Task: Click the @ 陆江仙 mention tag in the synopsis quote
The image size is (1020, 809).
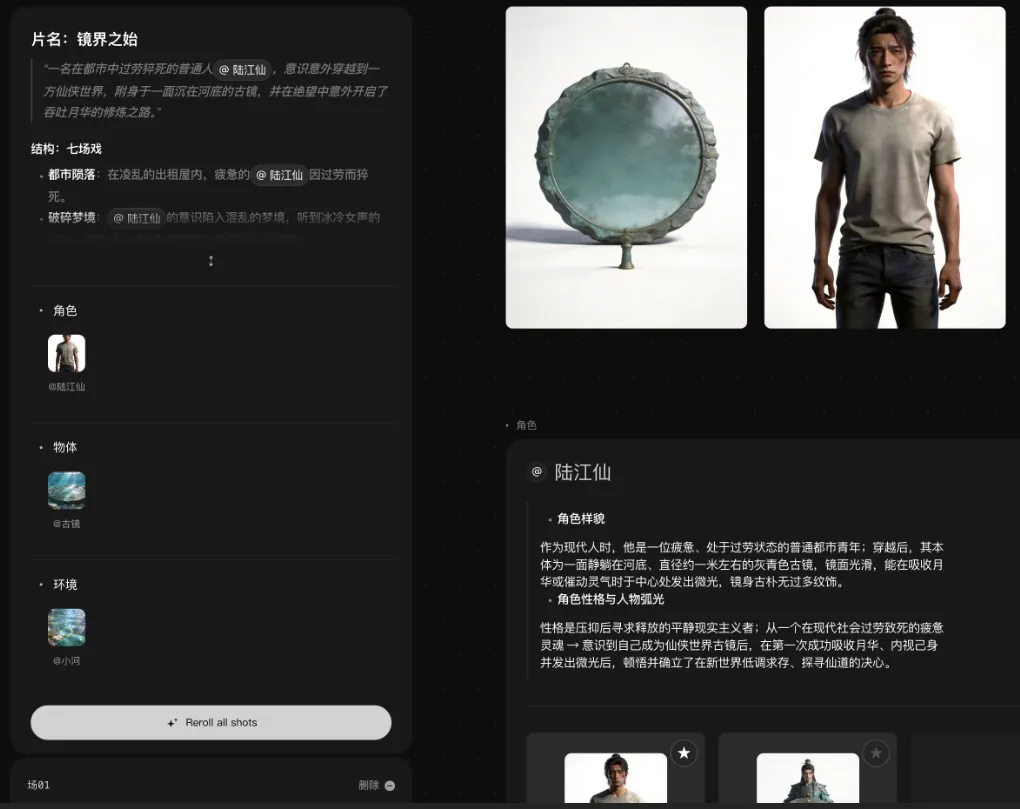Action: (242, 70)
